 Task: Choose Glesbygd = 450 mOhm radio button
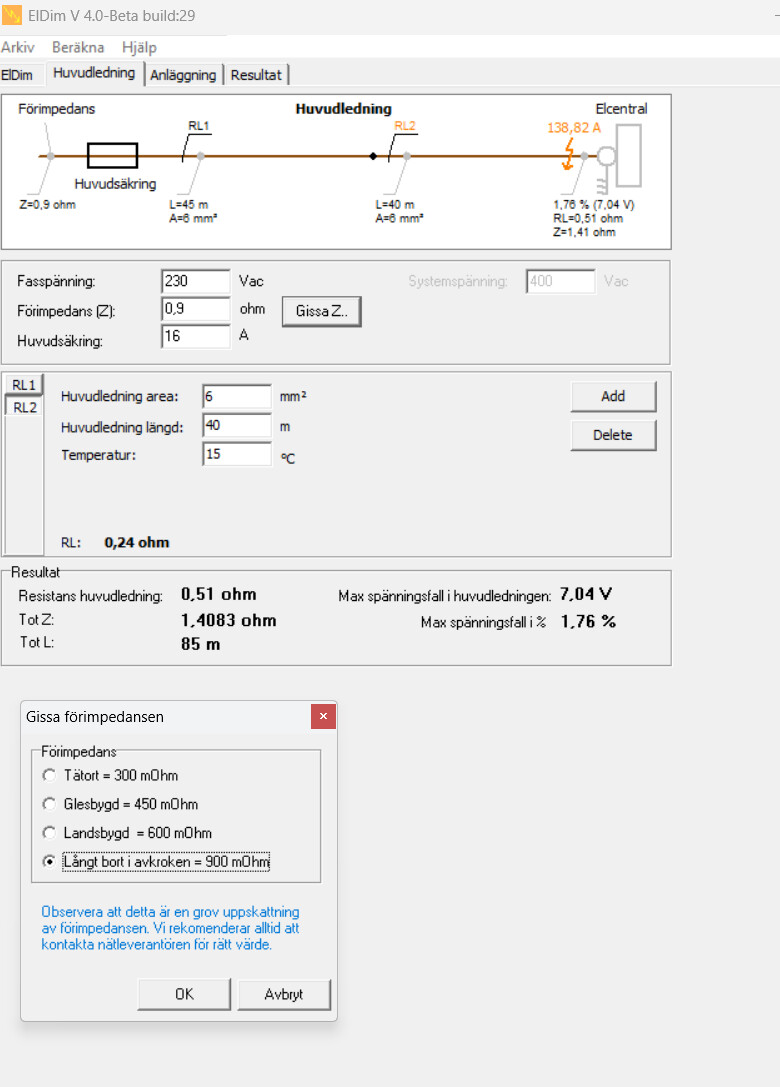pos(50,804)
